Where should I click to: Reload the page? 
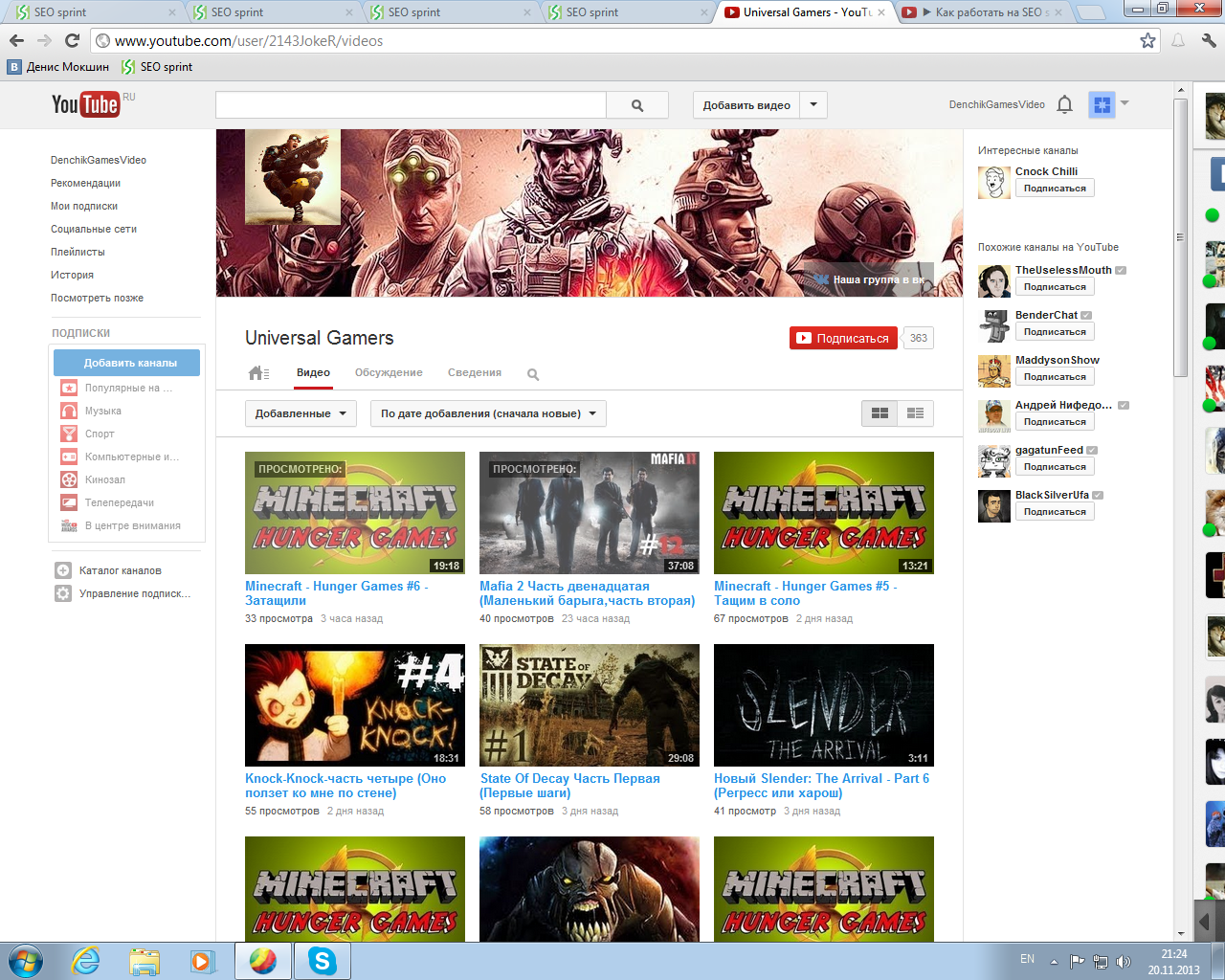(72, 40)
